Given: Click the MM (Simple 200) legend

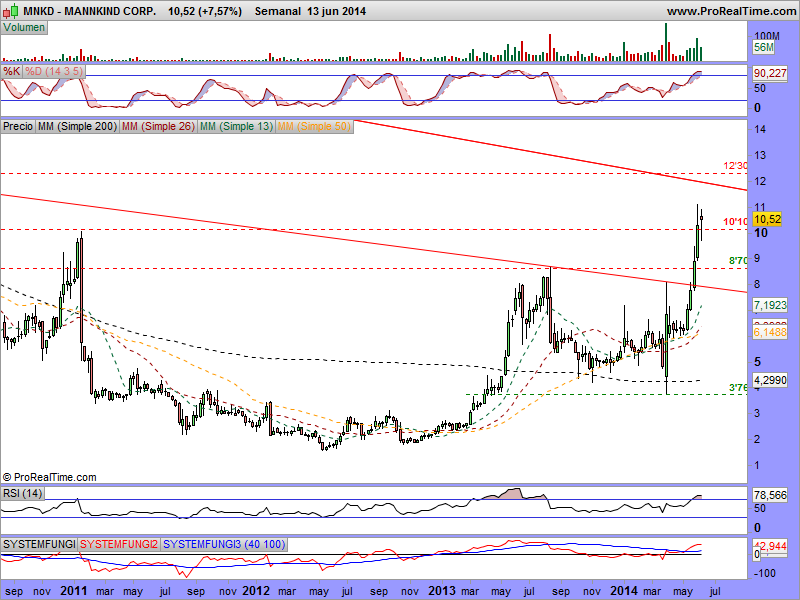Looking at the screenshot, I should pos(77,126).
